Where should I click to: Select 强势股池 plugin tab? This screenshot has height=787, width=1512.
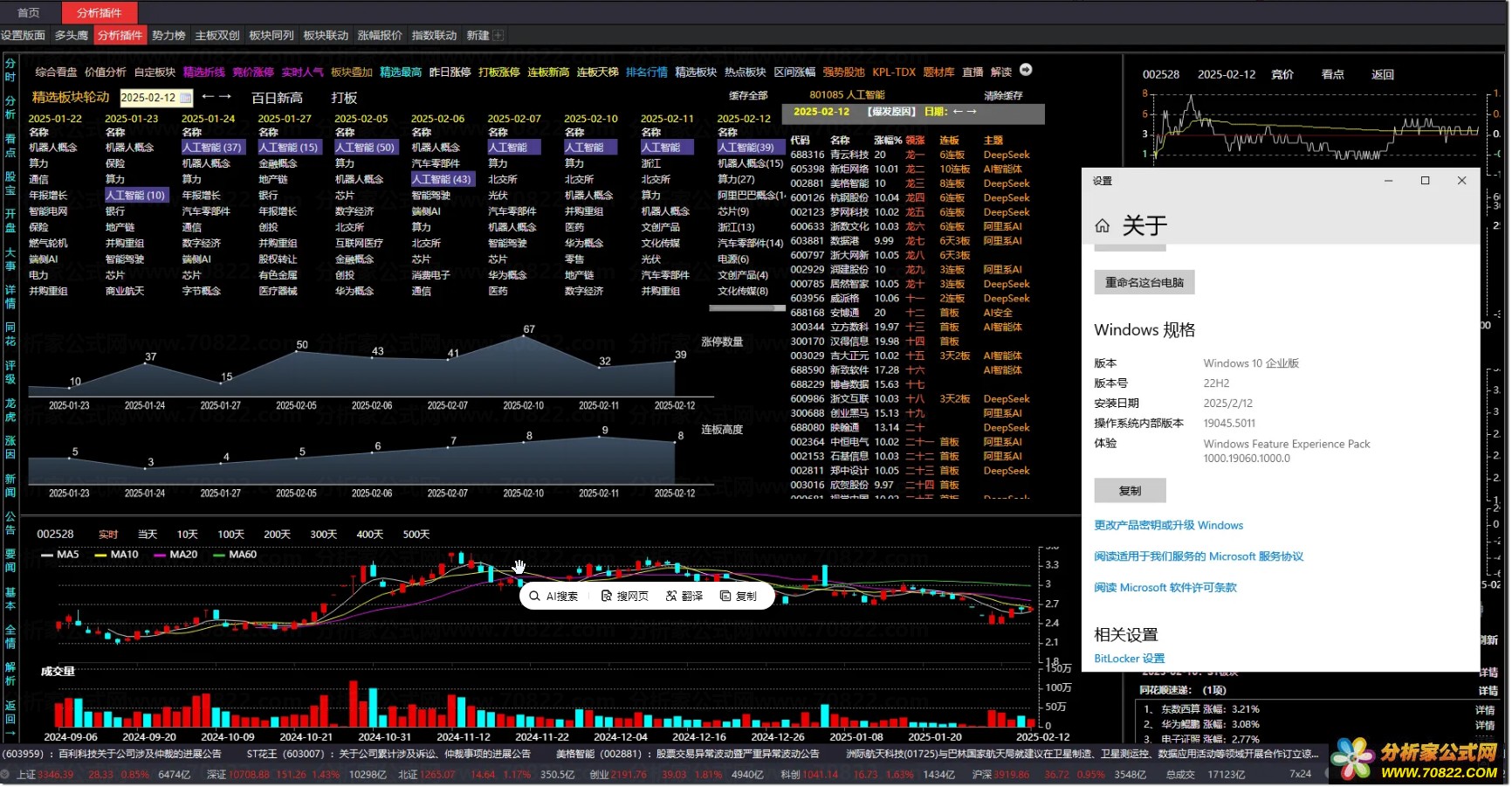pyautogui.click(x=843, y=72)
